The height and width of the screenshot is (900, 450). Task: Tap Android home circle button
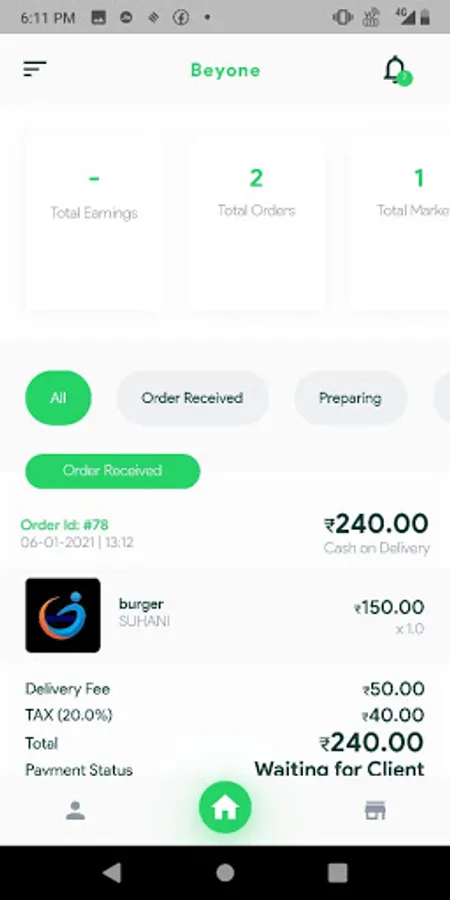pos(225,872)
